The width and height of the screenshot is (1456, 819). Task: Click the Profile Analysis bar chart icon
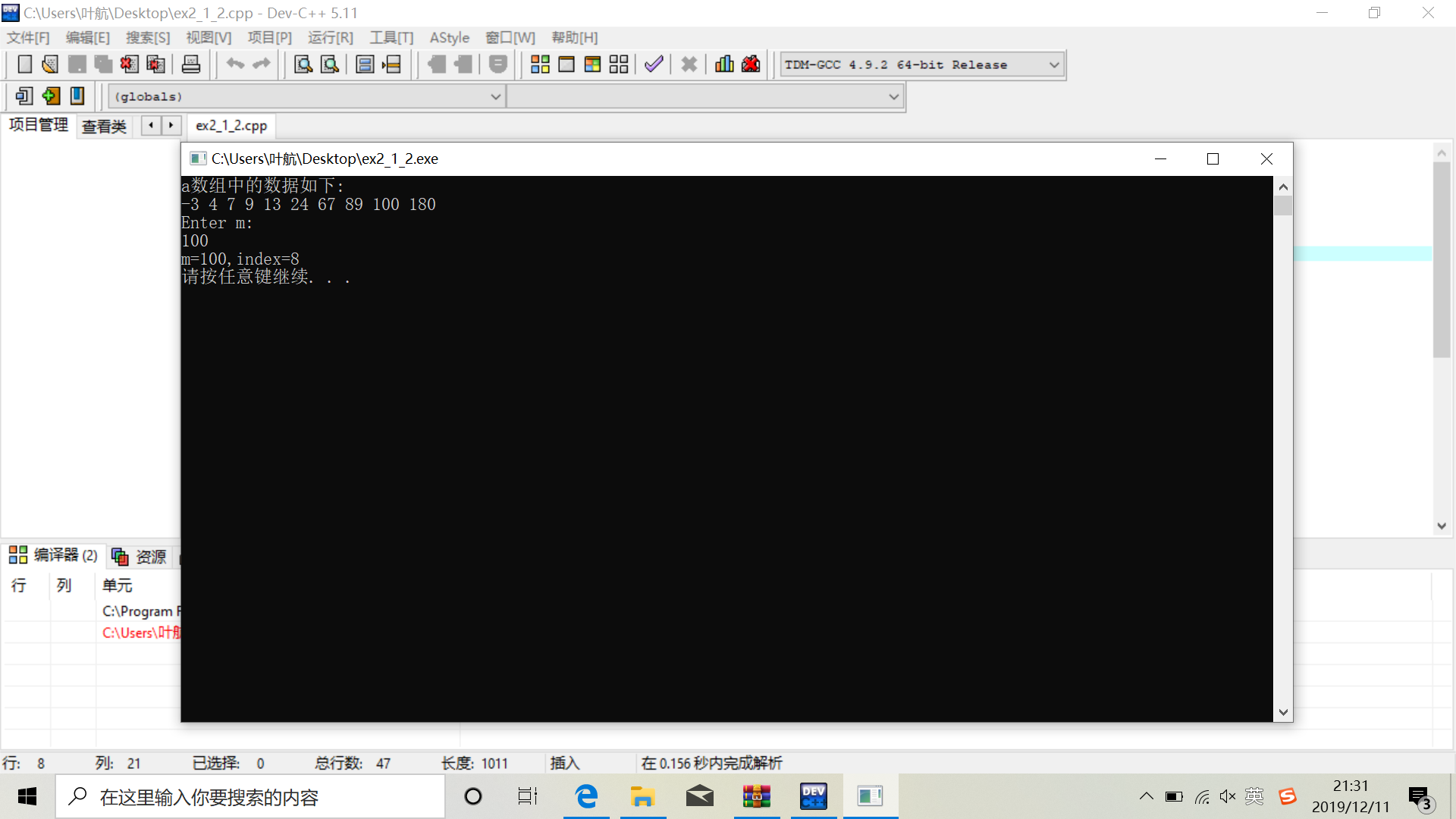(724, 64)
